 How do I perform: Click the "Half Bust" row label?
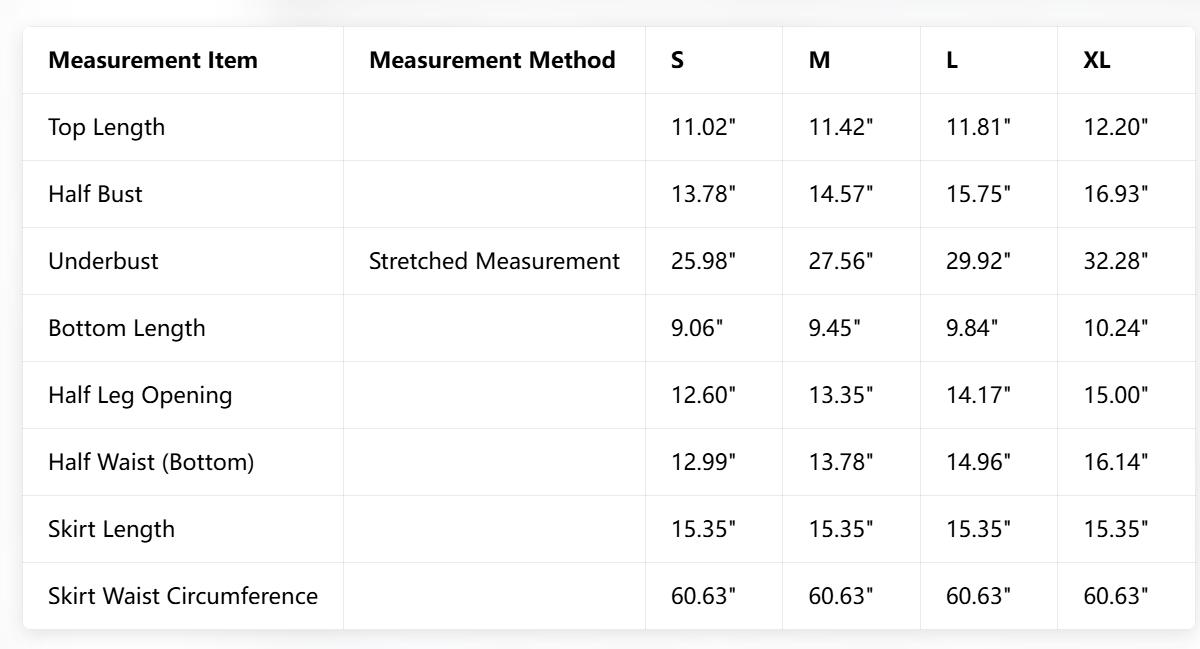pyautogui.click(x=95, y=194)
